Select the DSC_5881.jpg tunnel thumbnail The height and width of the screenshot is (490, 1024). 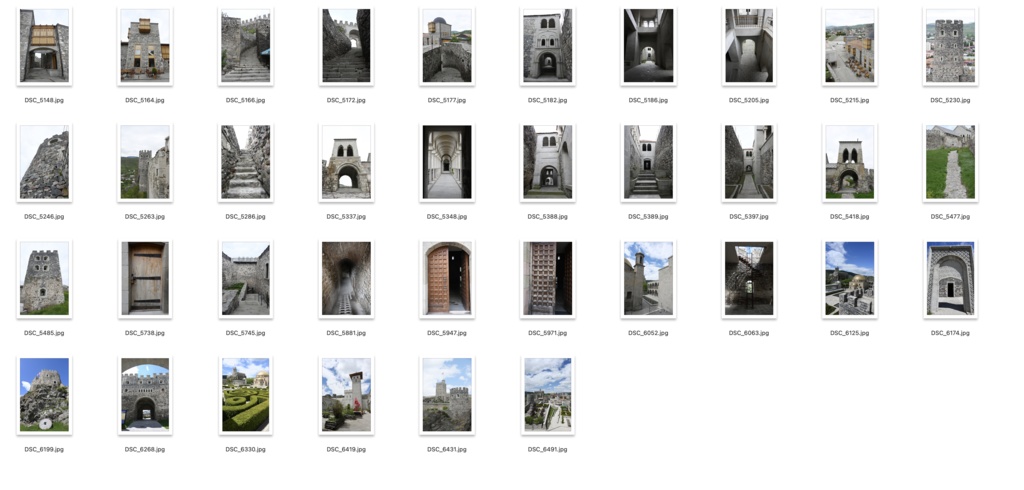point(346,278)
